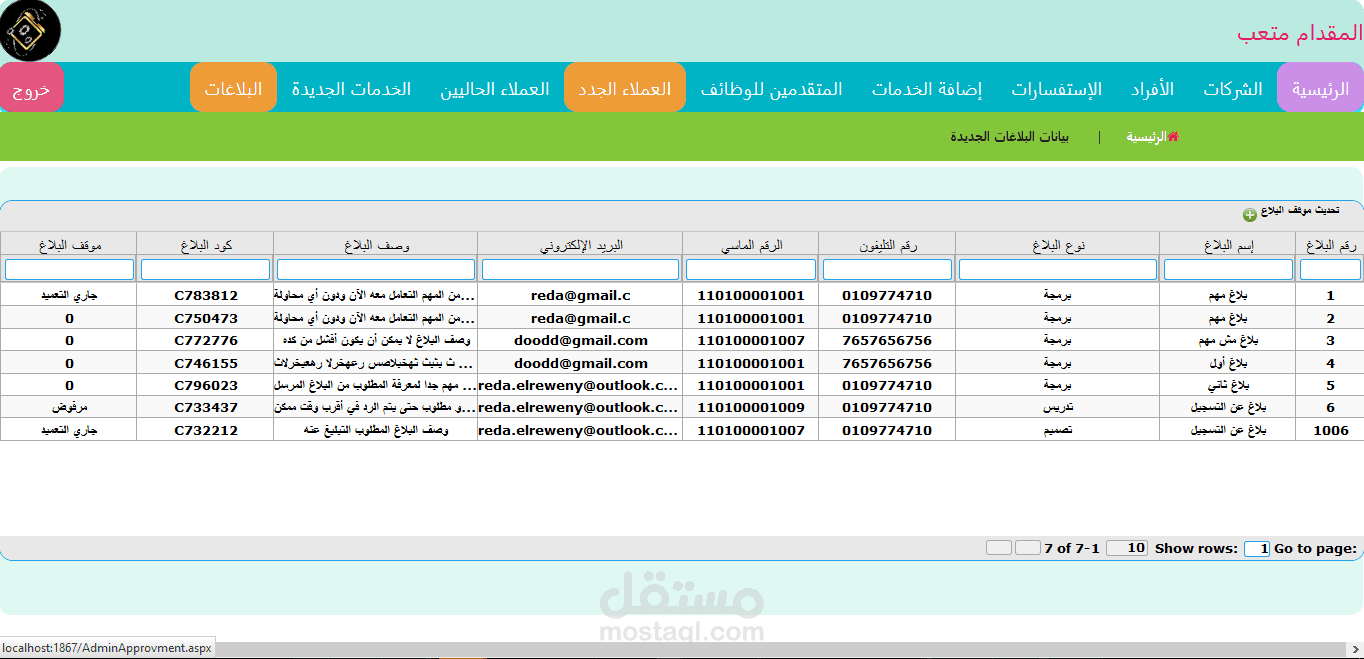Click the green plus icon beside تحديث موقف البلاغ
The width and height of the screenshot is (1364, 659).
[x=1249, y=215]
